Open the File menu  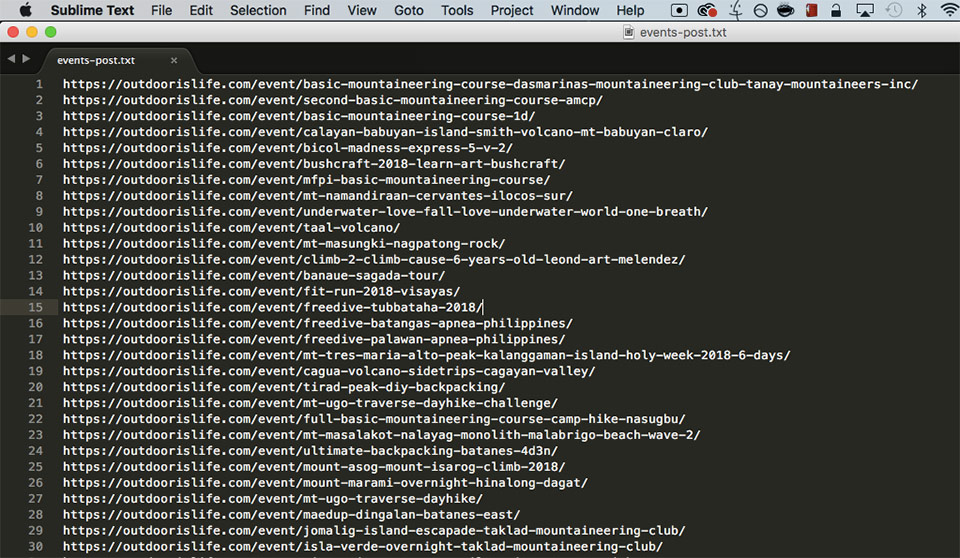coord(162,10)
